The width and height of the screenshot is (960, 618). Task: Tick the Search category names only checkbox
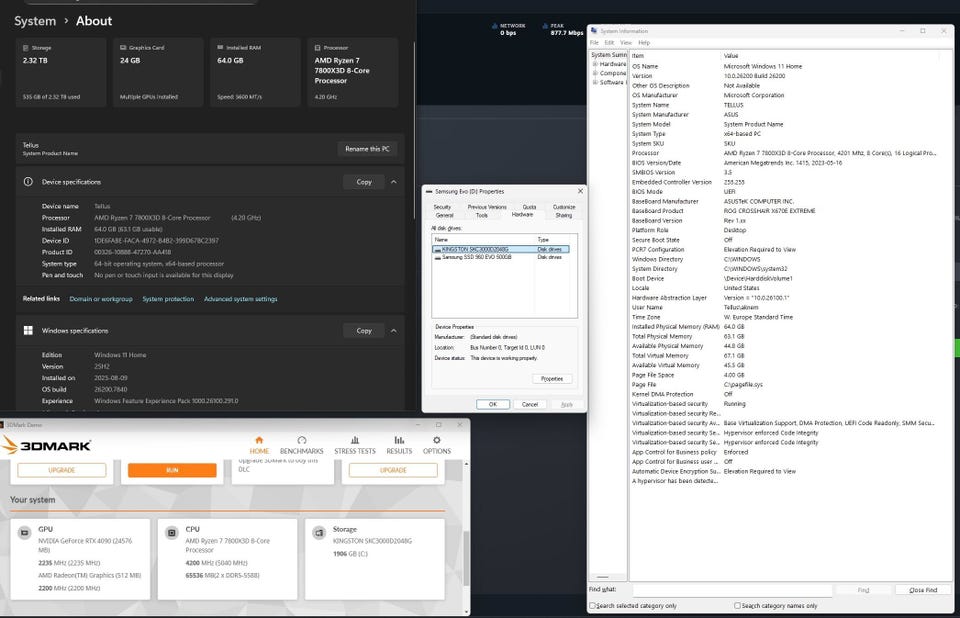pyautogui.click(x=738, y=606)
